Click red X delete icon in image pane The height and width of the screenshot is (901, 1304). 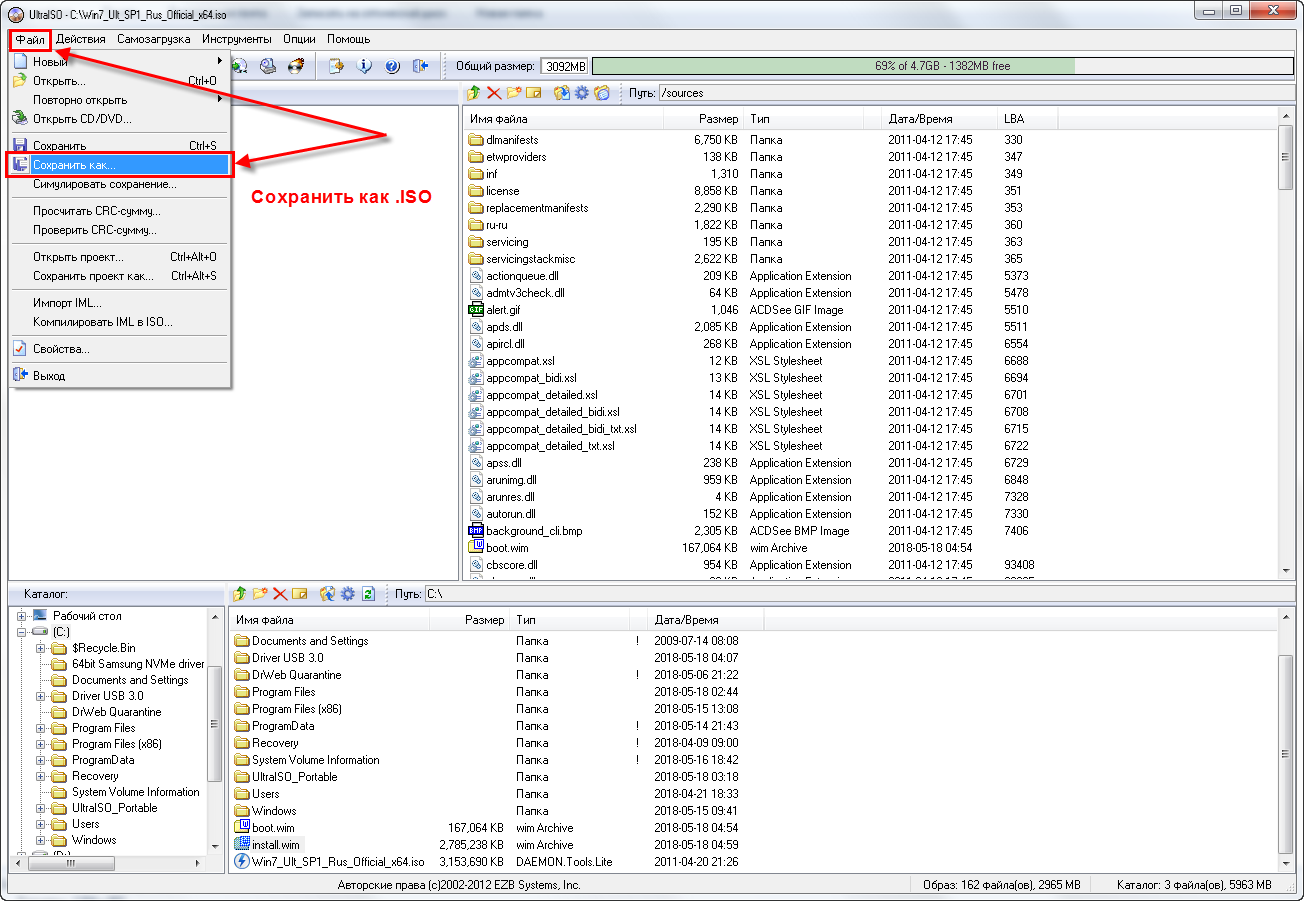coord(494,93)
